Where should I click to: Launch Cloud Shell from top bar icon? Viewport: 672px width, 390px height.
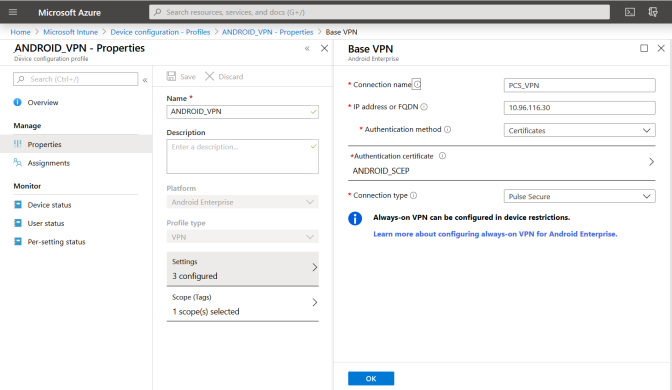(630, 12)
